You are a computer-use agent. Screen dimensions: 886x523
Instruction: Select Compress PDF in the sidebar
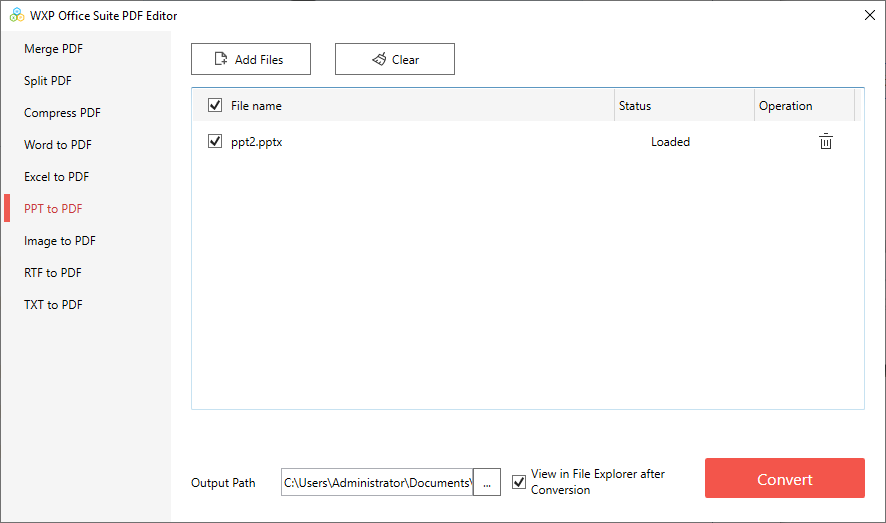click(62, 113)
